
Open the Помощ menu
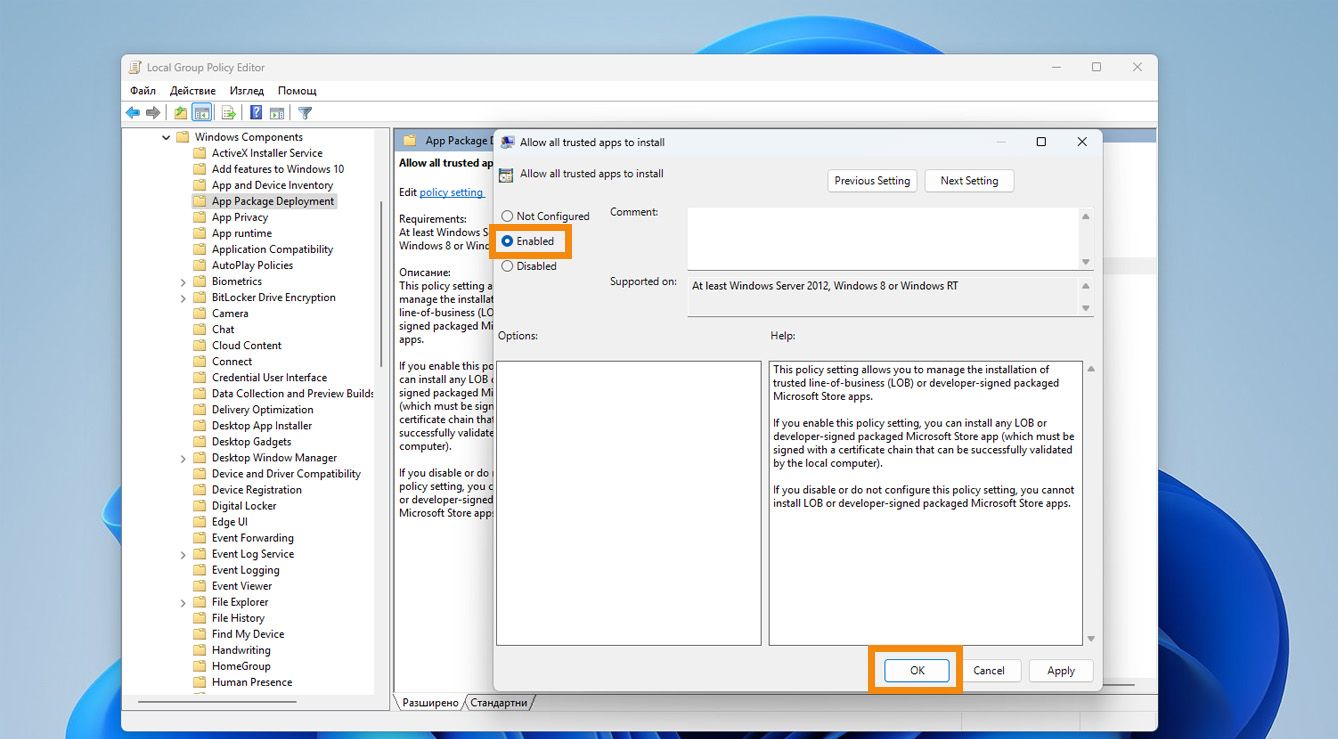pyautogui.click(x=297, y=91)
